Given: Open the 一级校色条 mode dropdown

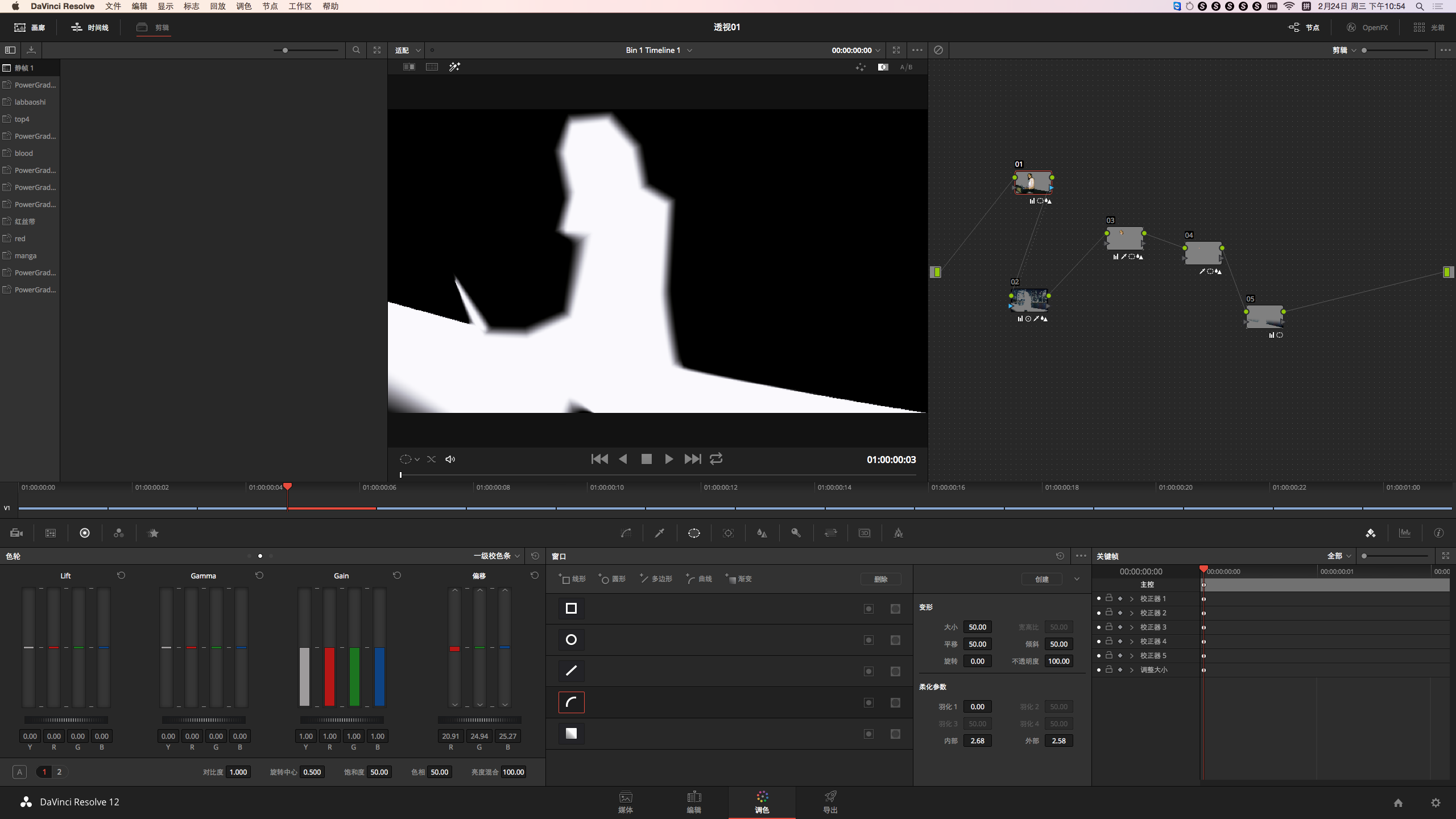Looking at the screenshot, I should click(497, 556).
